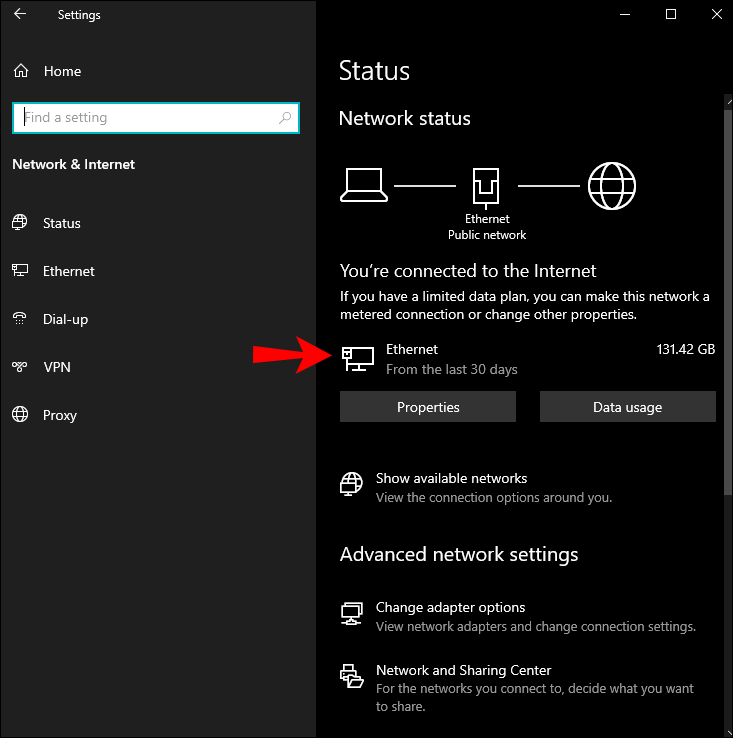Open the Home icon in sidebar

click(x=21, y=71)
